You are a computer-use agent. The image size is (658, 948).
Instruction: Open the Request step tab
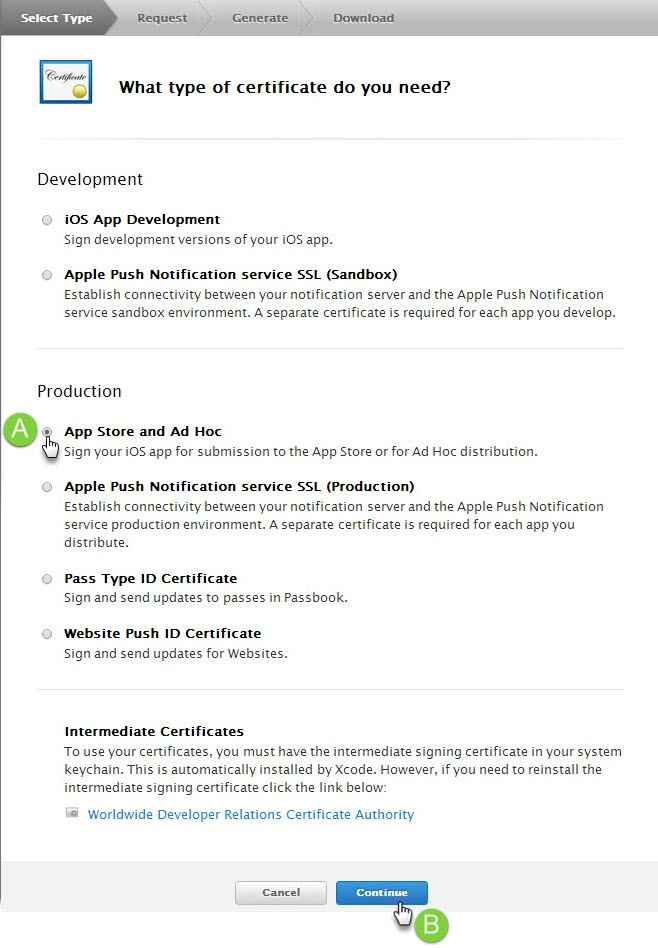[x=162, y=18]
